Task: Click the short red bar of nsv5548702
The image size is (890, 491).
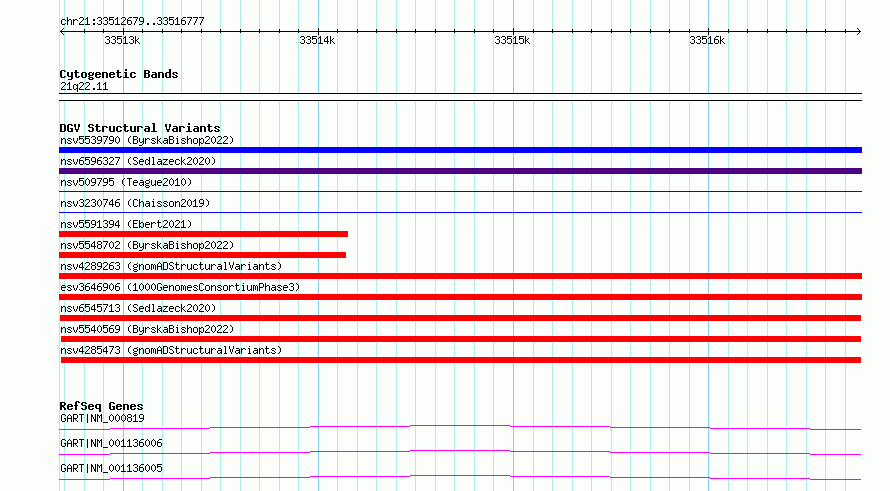Action: coord(203,255)
